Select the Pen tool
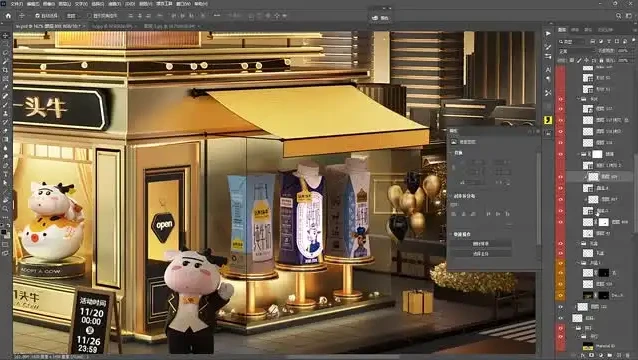Viewport: 638px width, 360px height. click(x=5, y=166)
